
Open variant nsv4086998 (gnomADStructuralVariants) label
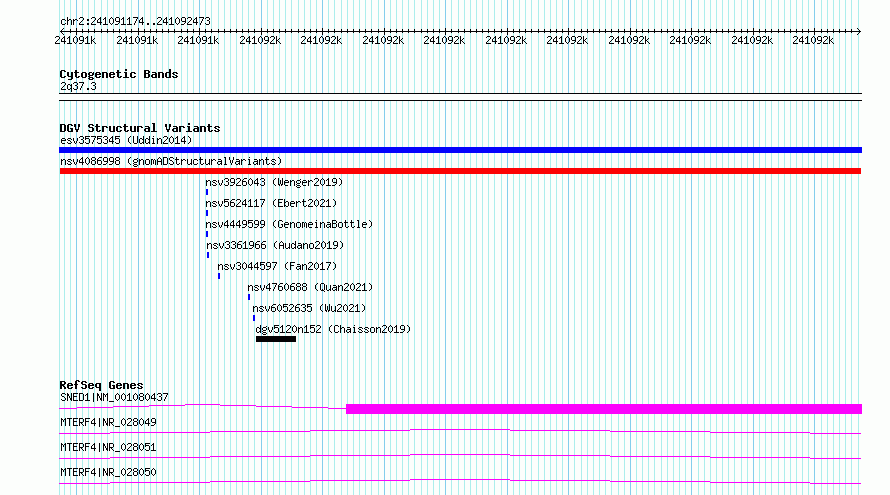[171, 161]
